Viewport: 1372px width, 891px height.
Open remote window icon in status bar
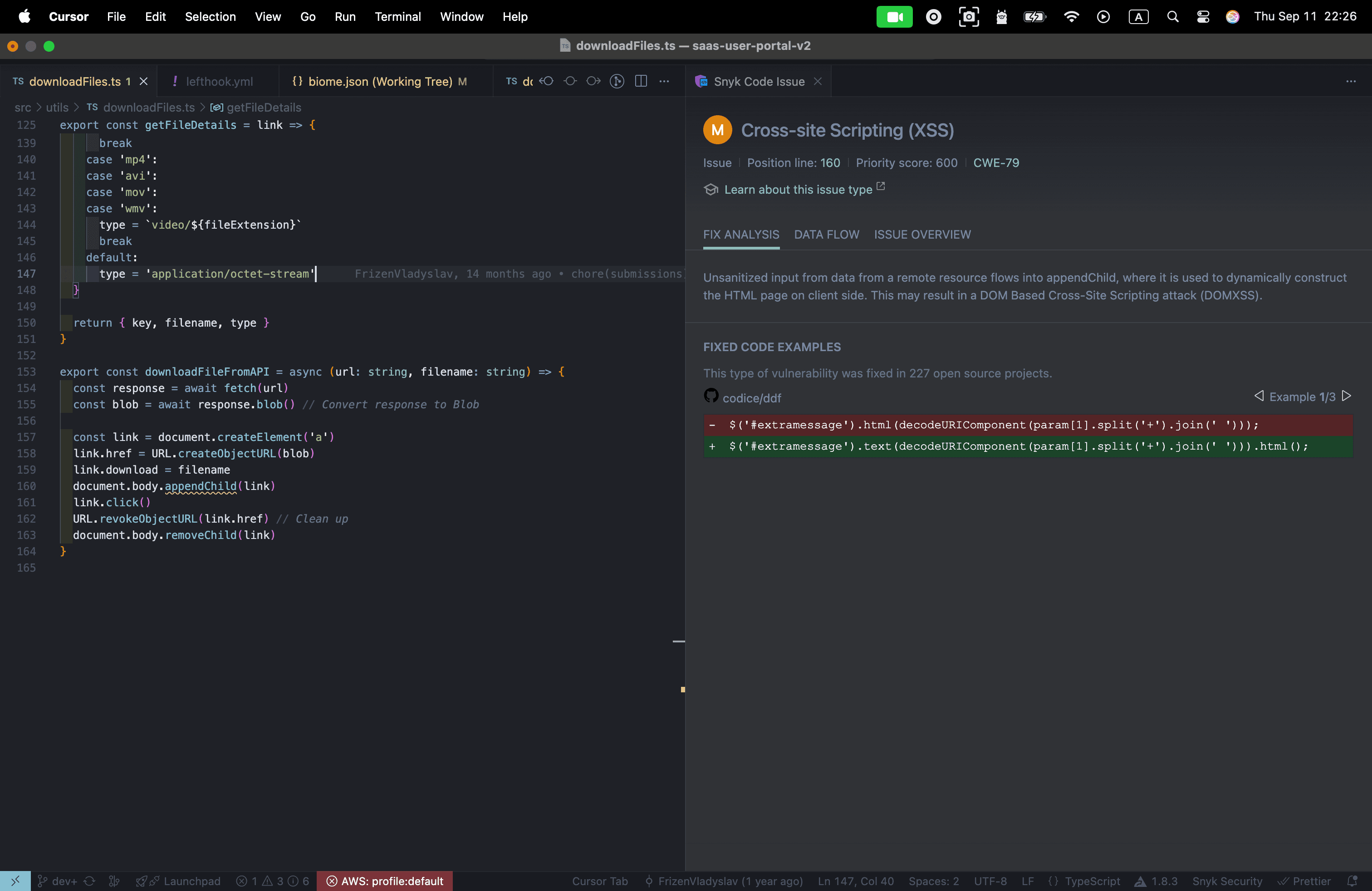point(15,881)
